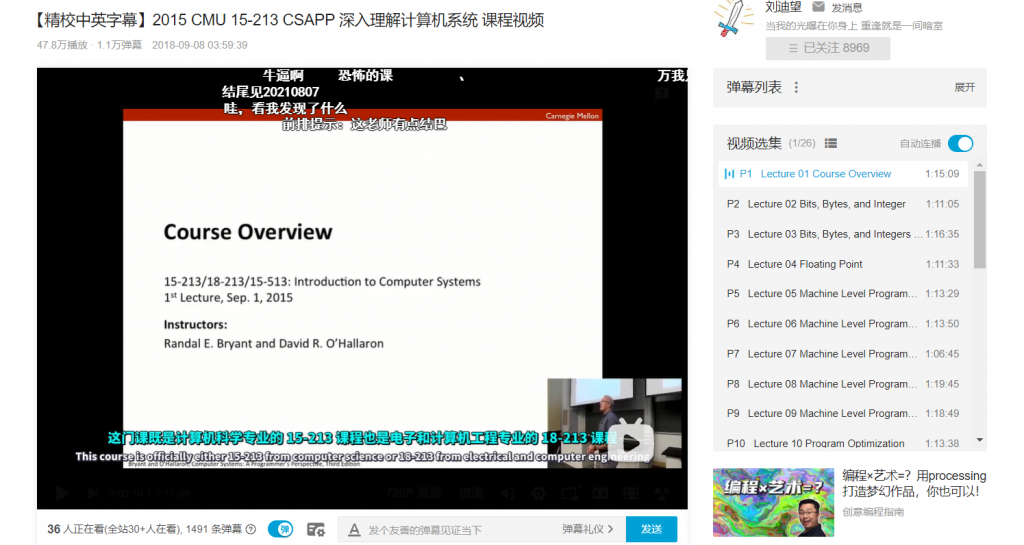Toggle follow state via 已关注 button
Image resolution: width=1024 pixels, height=545 pixels.
pos(828,48)
